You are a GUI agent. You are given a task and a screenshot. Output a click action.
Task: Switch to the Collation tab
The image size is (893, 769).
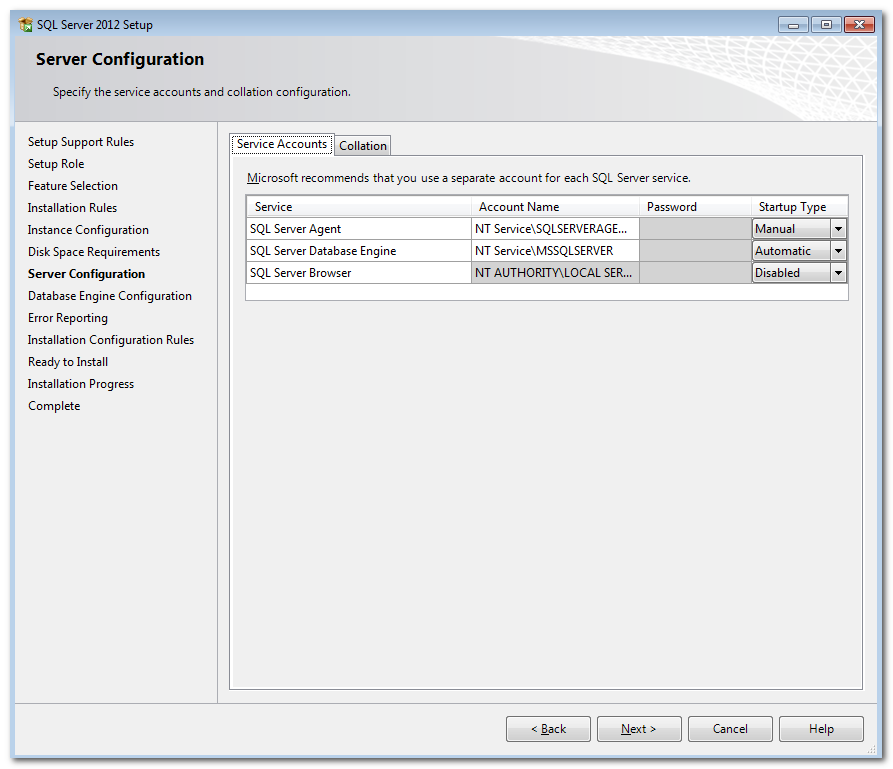coord(363,146)
